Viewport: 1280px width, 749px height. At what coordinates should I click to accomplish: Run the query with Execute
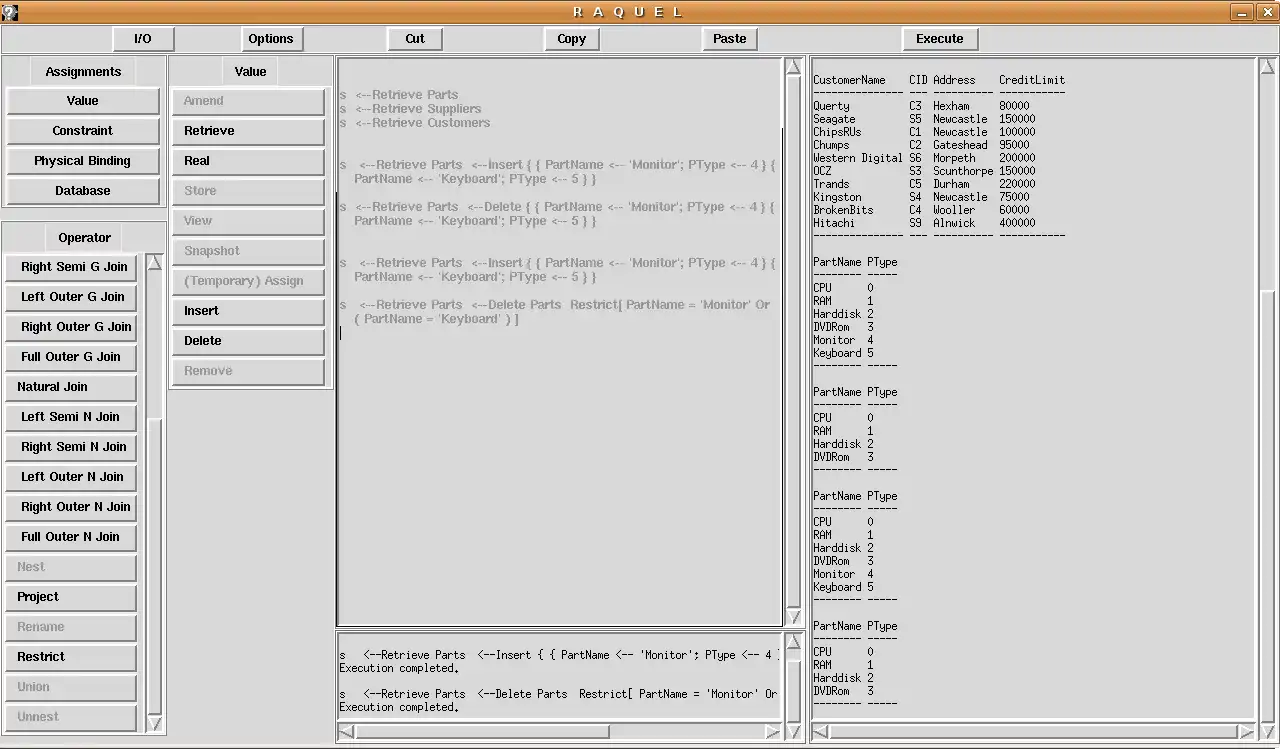940,39
